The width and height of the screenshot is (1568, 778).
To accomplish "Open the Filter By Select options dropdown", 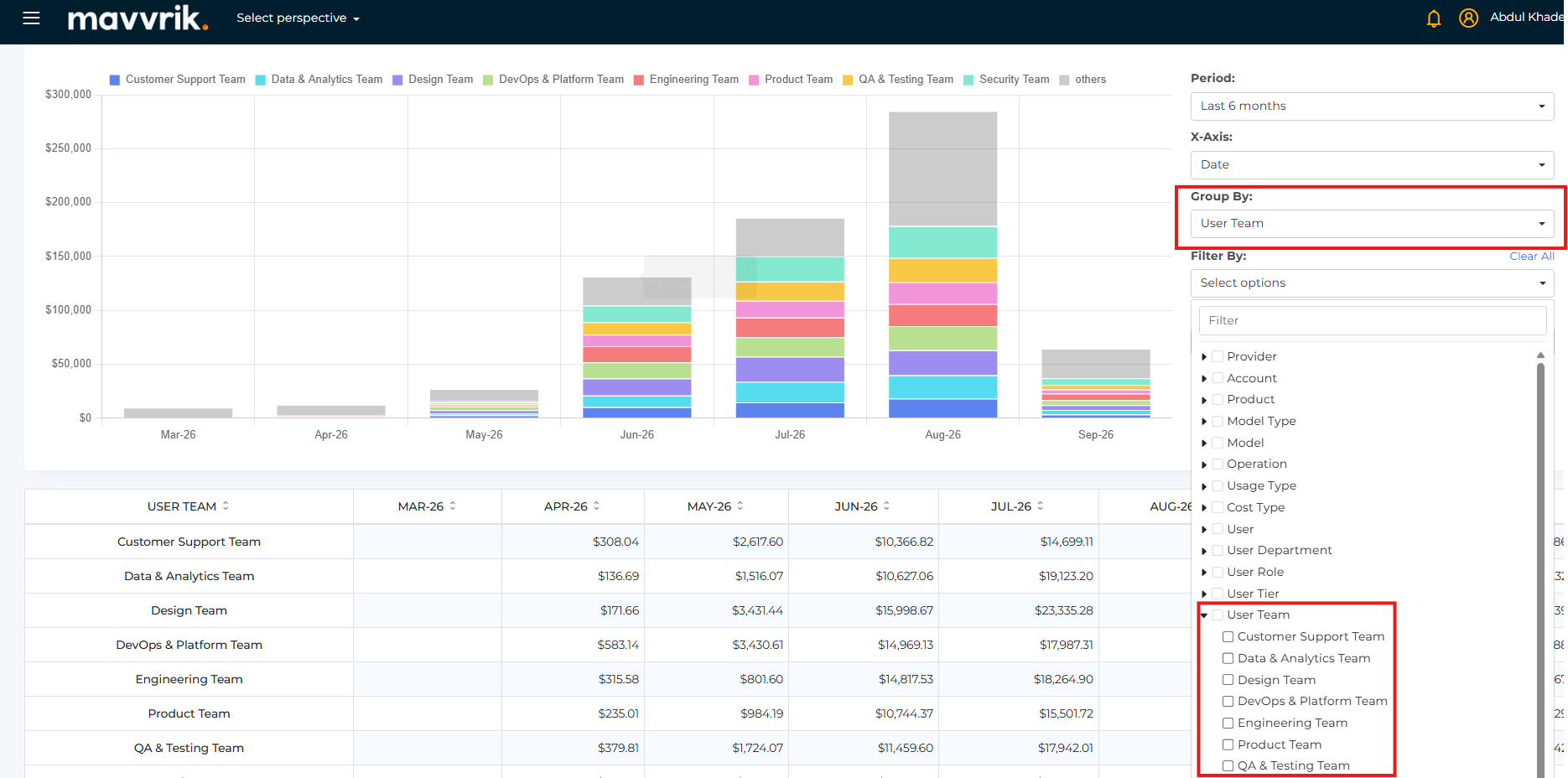I will (1372, 283).
